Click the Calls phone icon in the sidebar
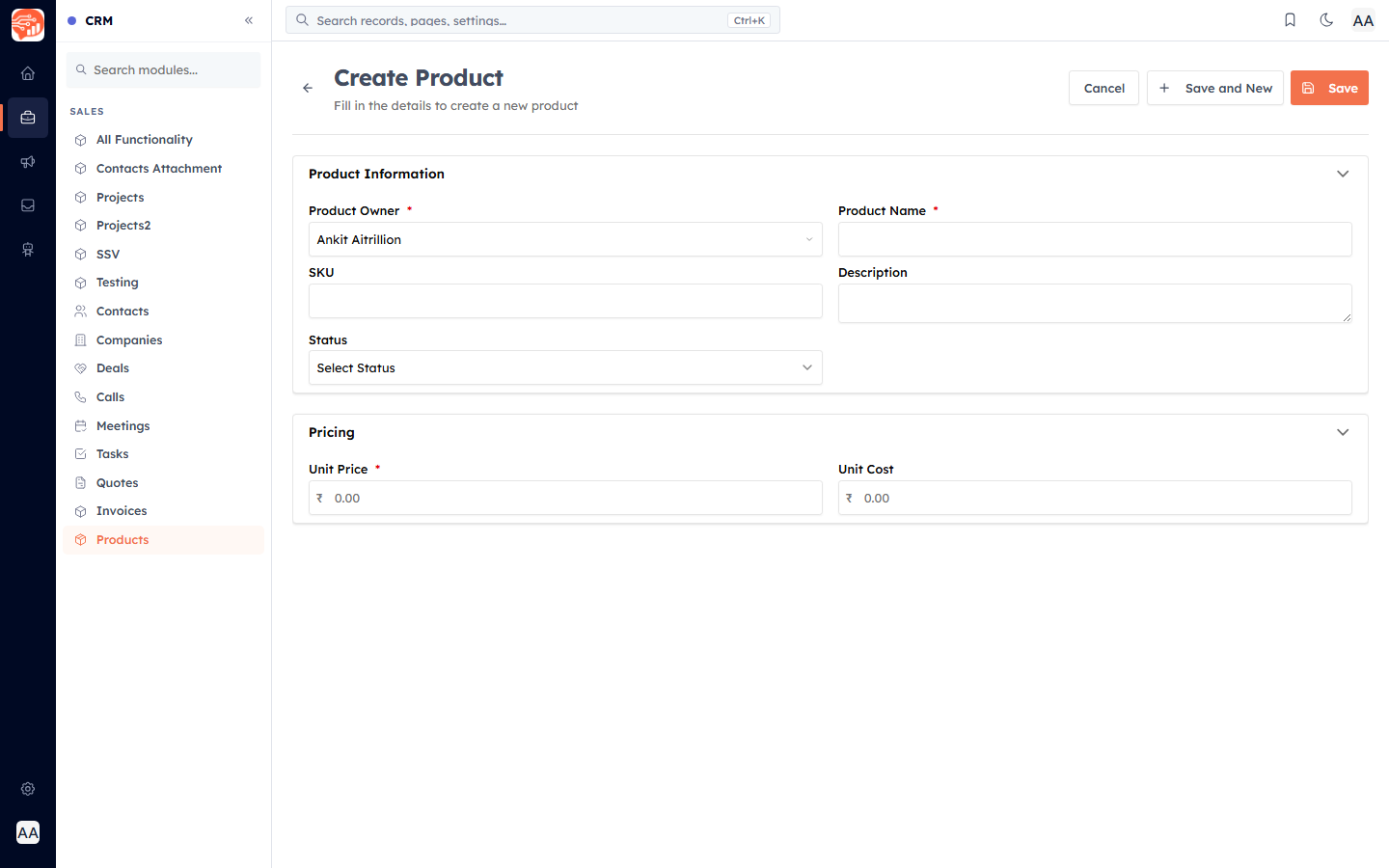 (81, 397)
